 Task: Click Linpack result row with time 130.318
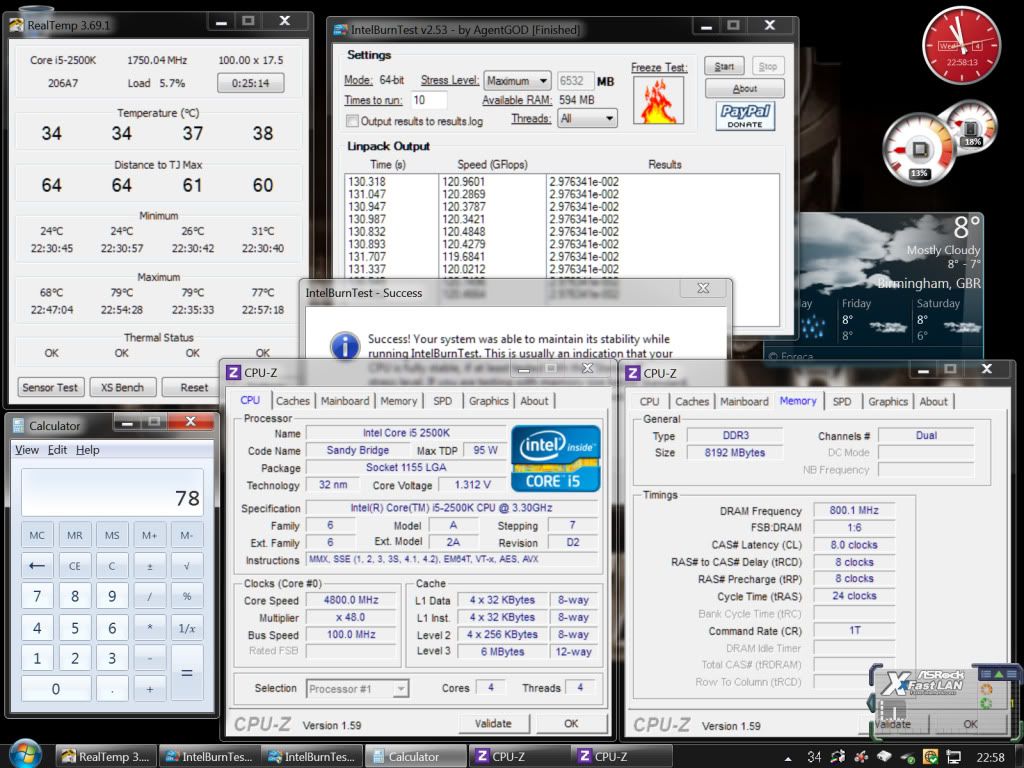(562, 182)
